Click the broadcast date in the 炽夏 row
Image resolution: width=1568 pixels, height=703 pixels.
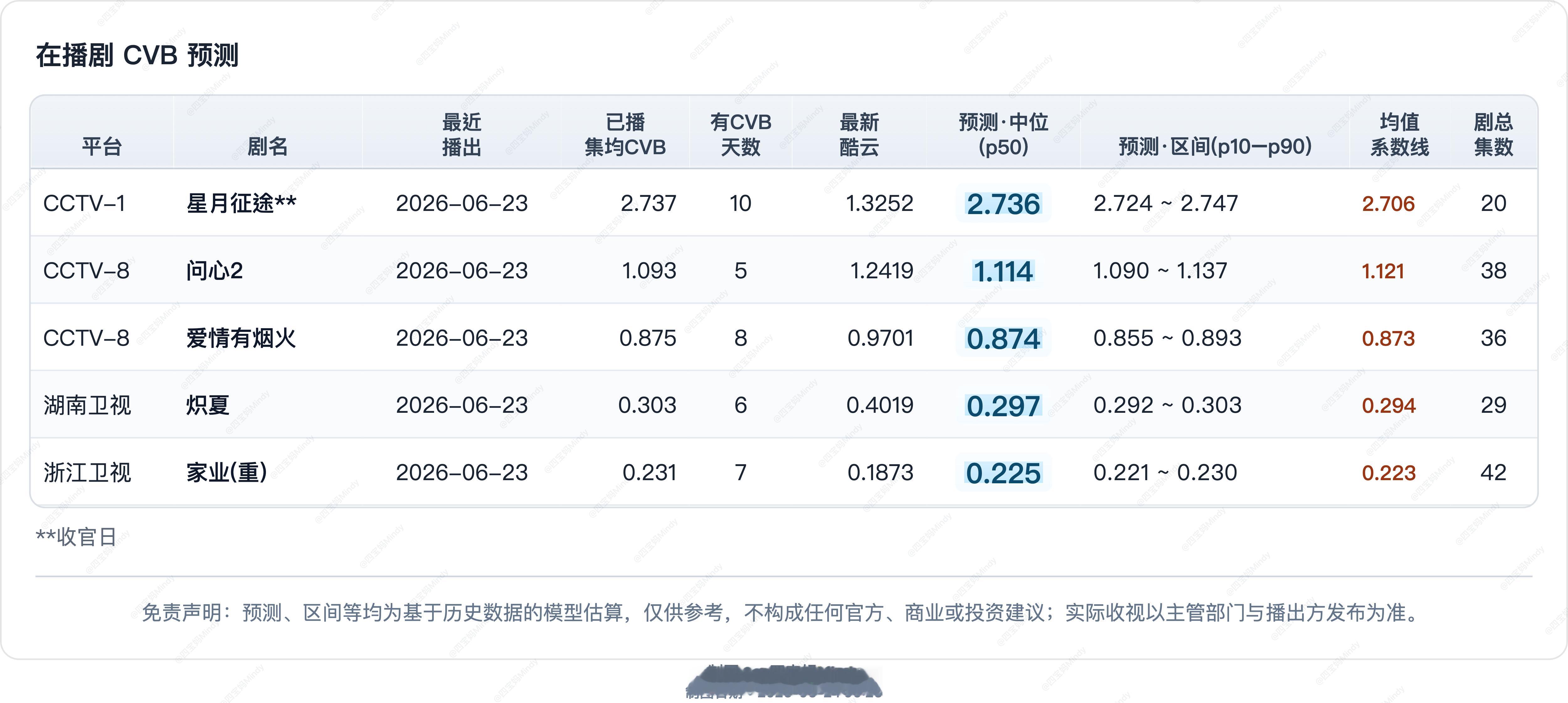click(x=461, y=405)
